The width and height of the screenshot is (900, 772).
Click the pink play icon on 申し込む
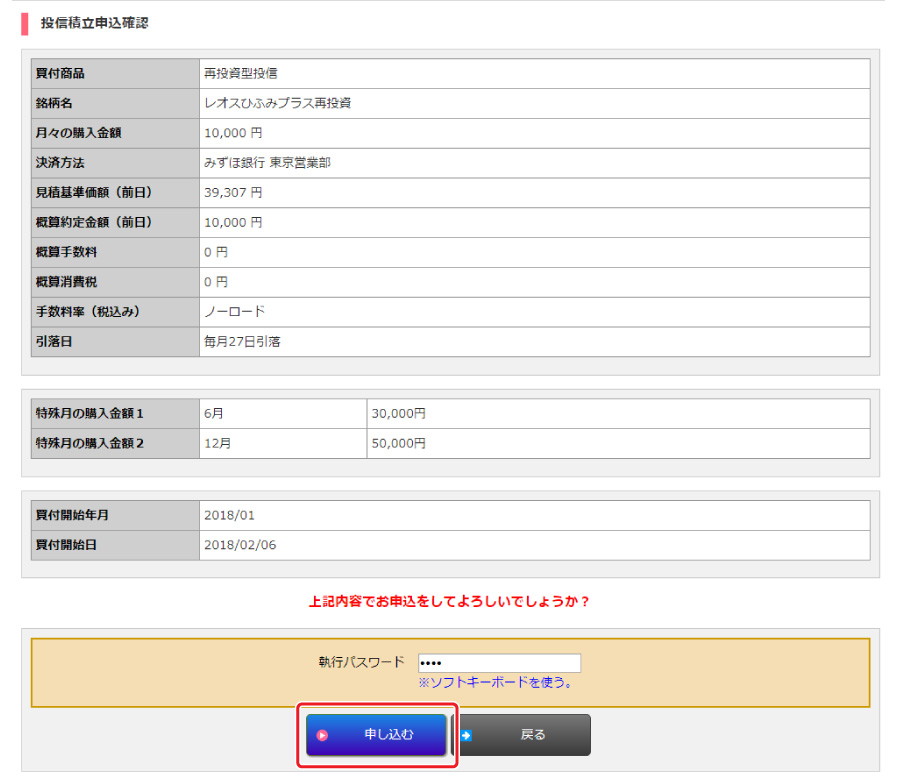click(x=323, y=735)
